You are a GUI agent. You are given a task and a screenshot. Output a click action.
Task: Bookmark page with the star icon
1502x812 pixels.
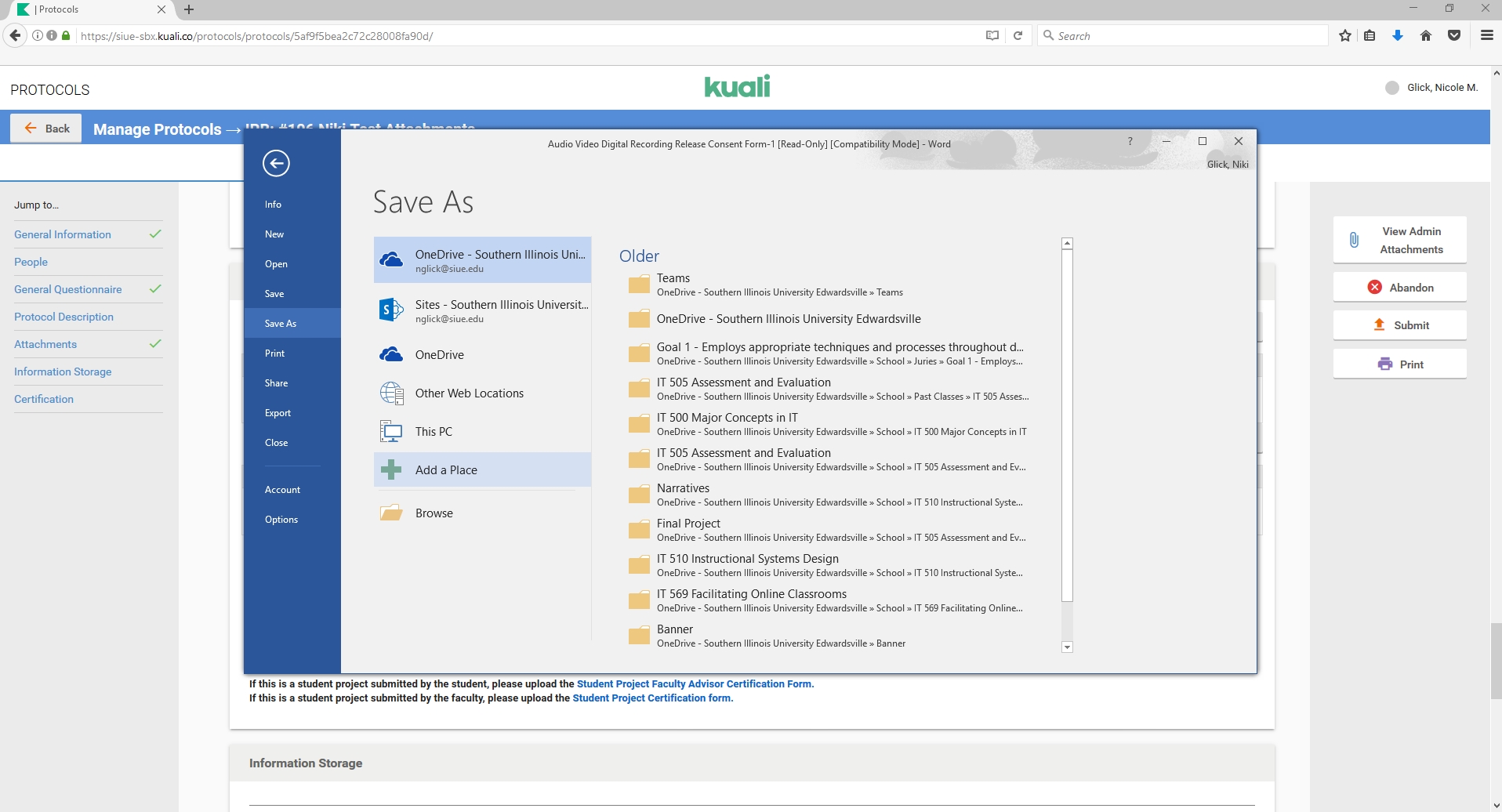(x=1345, y=36)
